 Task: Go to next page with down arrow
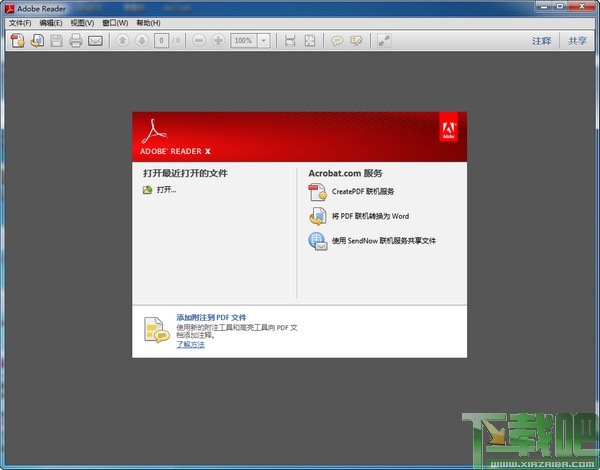[x=142, y=40]
